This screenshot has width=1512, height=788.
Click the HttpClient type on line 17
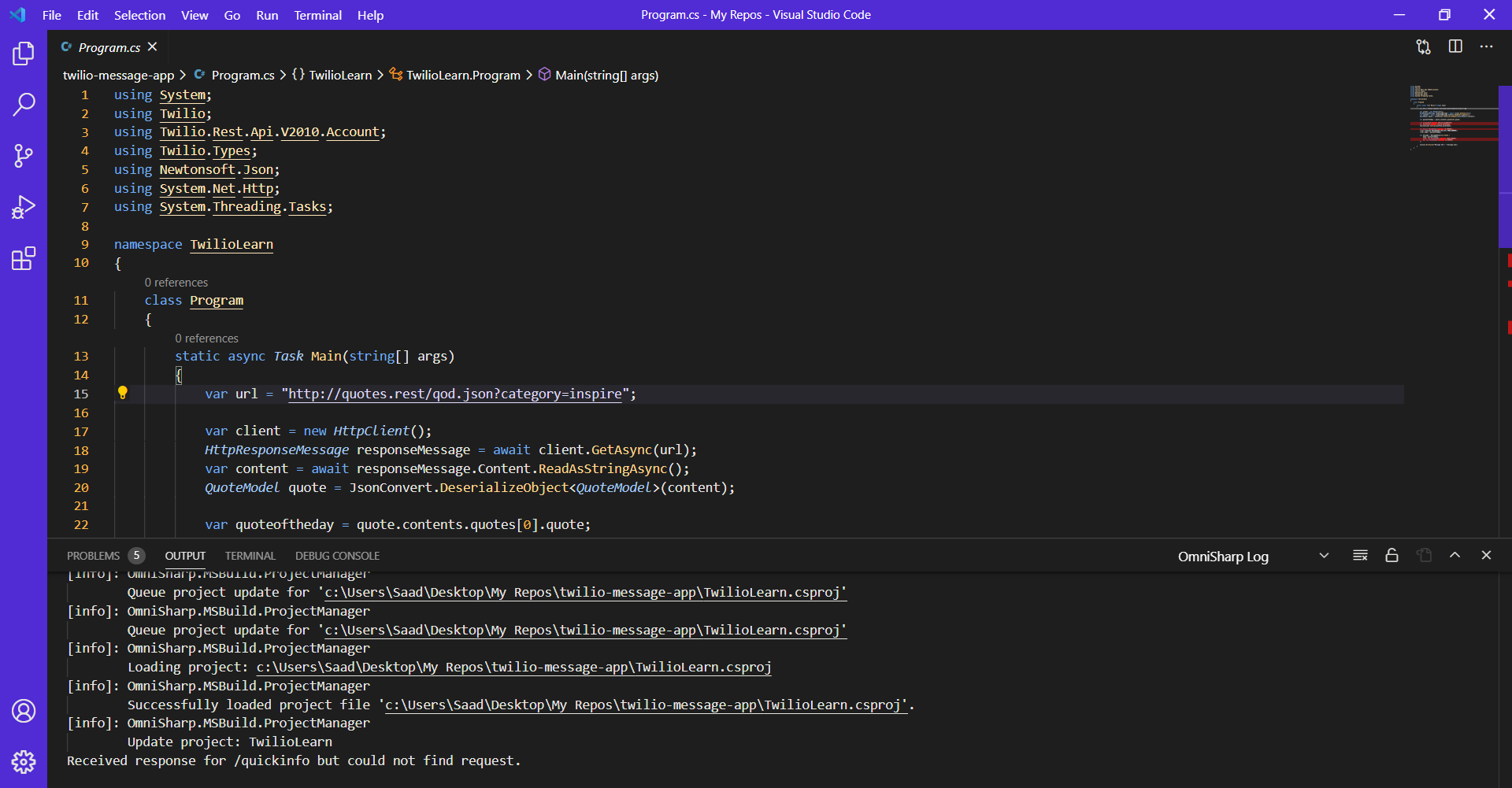click(x=372, y=431)
